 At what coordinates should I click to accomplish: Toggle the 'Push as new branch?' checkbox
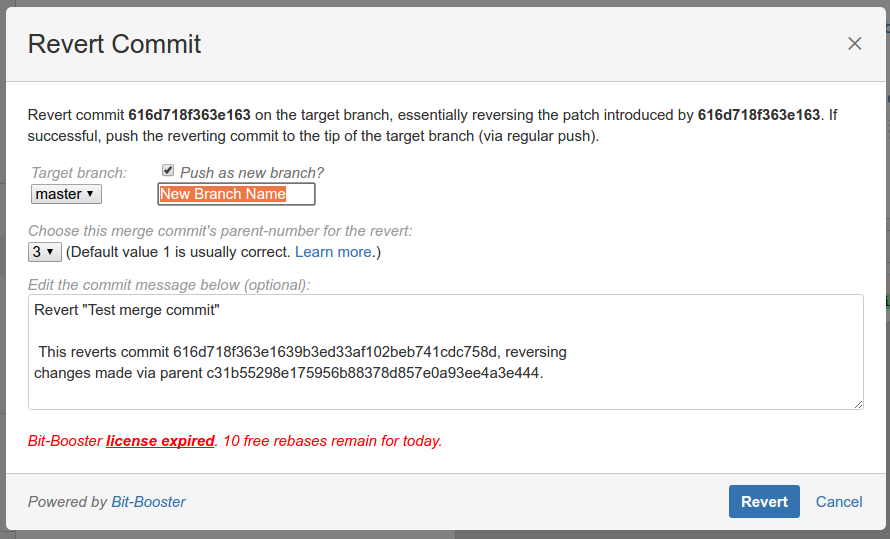168,171
